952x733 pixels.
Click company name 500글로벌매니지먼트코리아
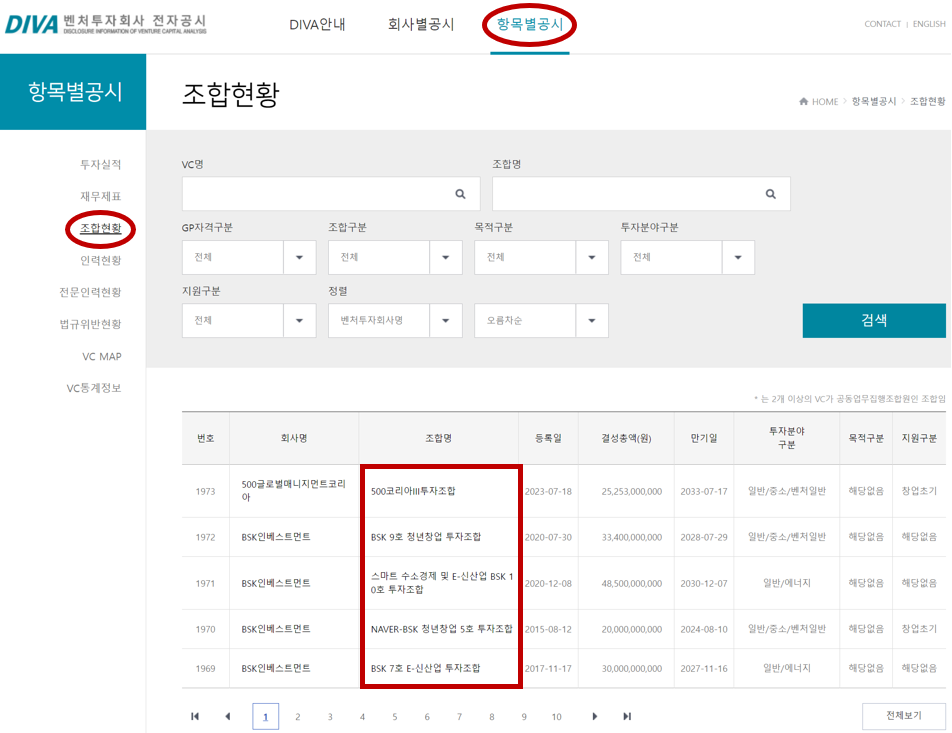[293, 491]
